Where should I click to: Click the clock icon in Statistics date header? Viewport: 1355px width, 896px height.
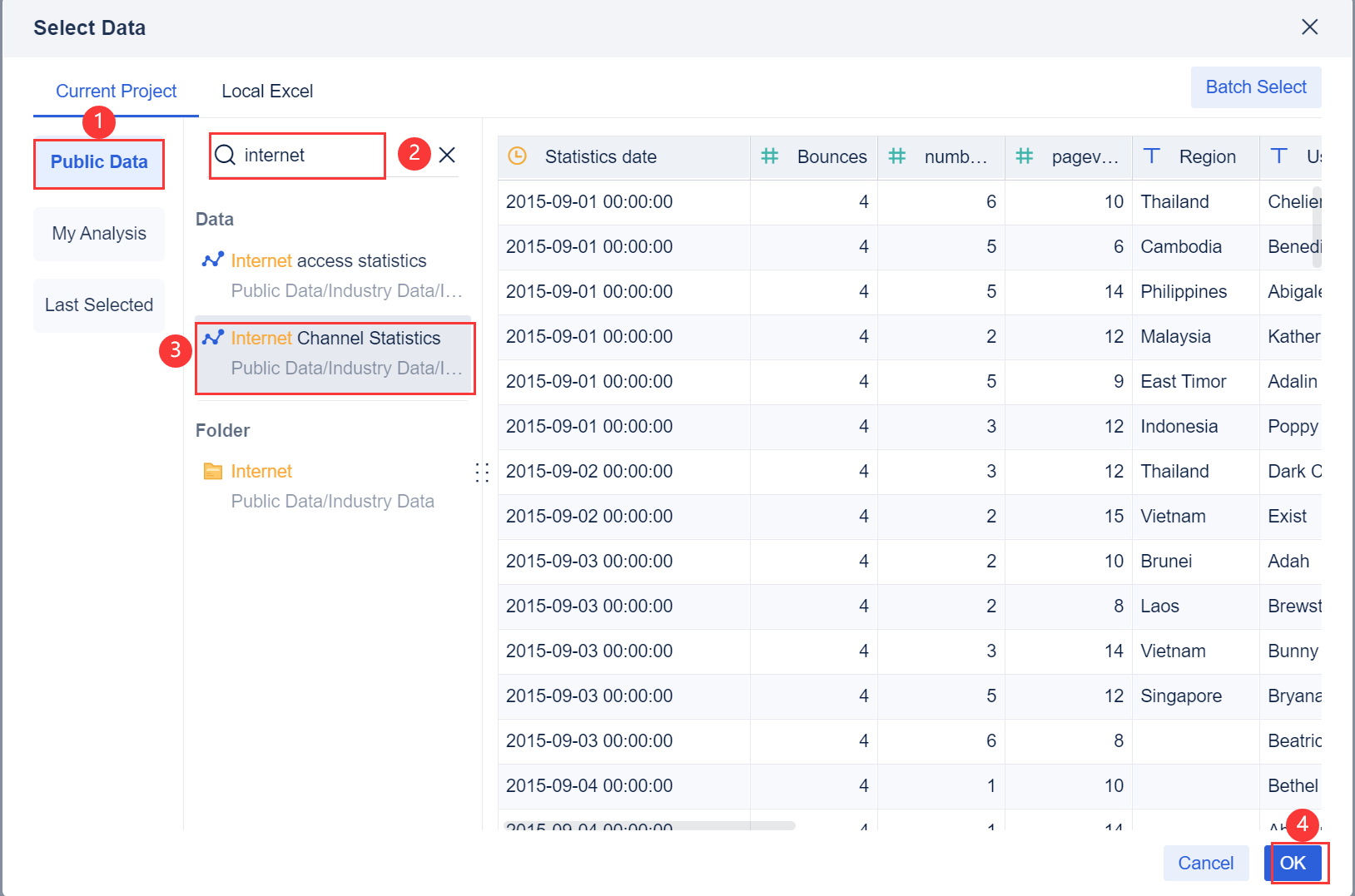point(518,156)
